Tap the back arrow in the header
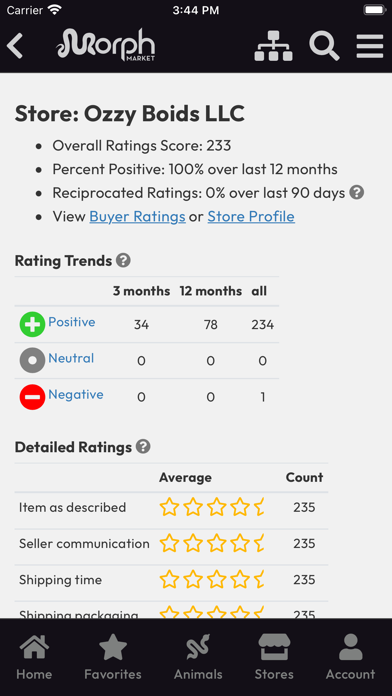Viewport: 392px width, 696px height. [15, 45]
